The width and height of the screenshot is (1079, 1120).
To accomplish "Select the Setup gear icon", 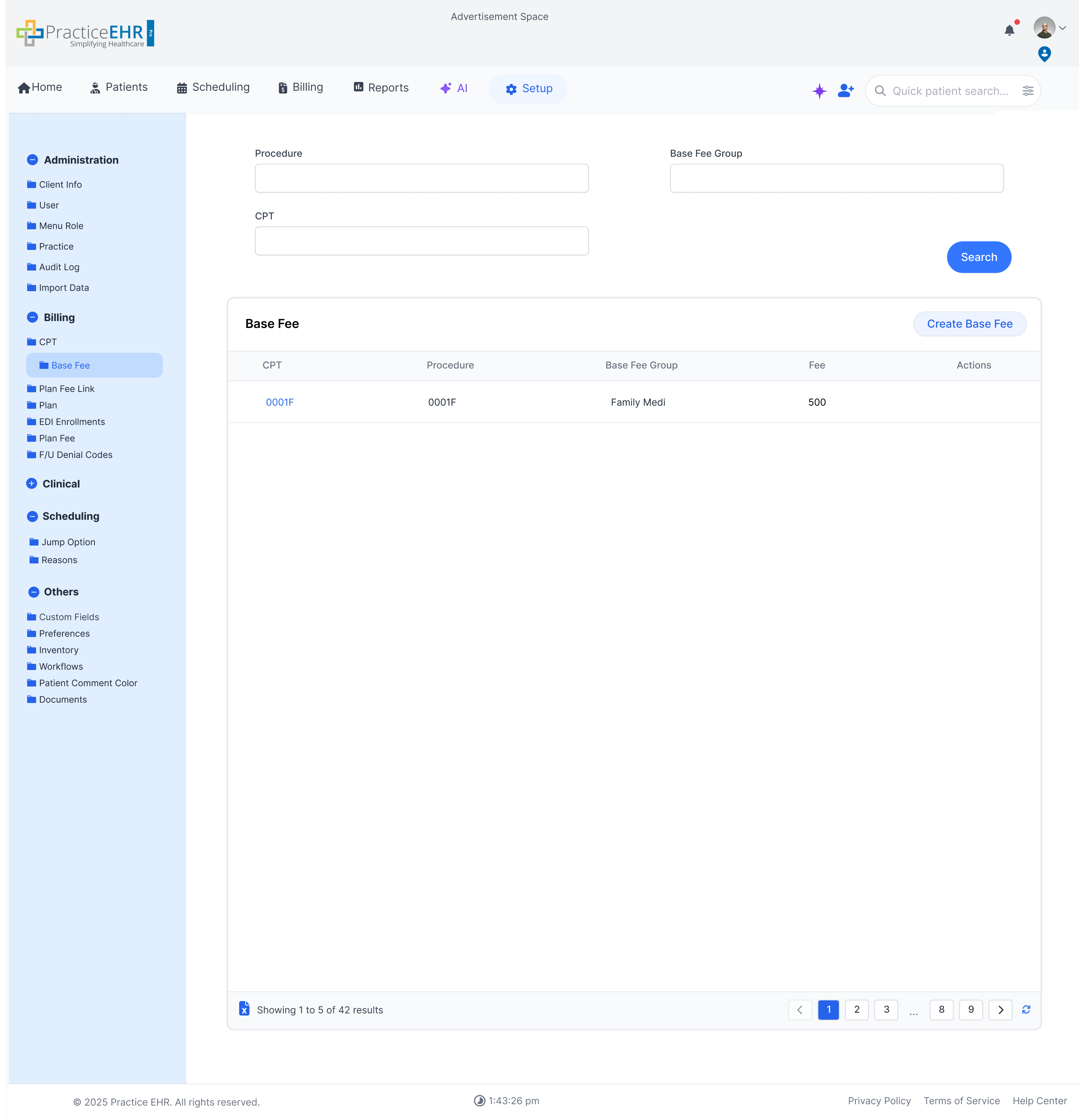I will (511, 89).
